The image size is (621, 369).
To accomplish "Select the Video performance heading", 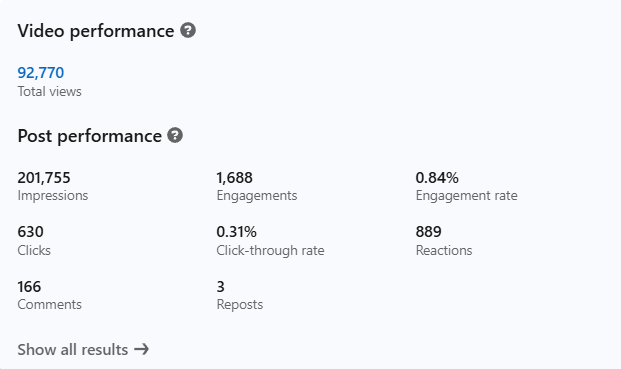I will point(95,31).
